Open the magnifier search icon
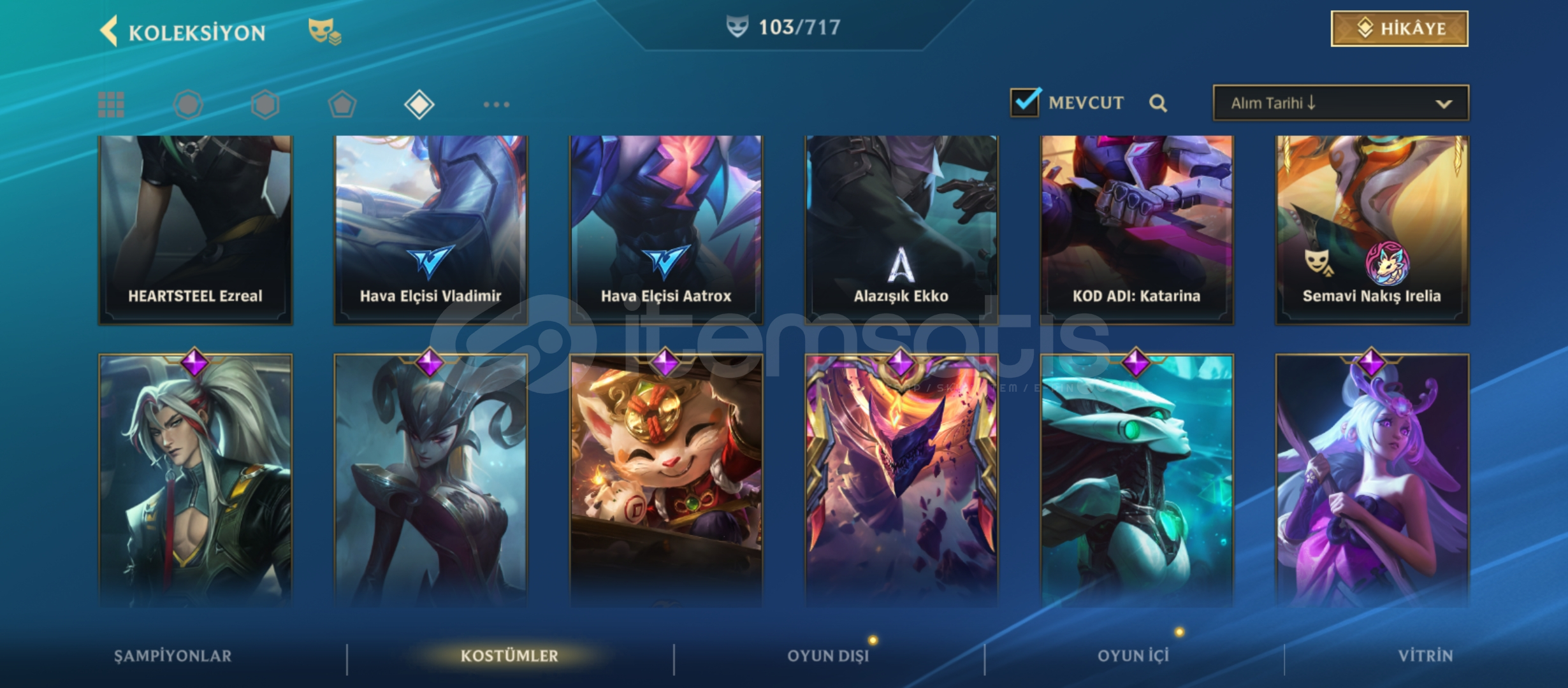The height and width of the screenshot is (688, 1568). [1158, 103]
